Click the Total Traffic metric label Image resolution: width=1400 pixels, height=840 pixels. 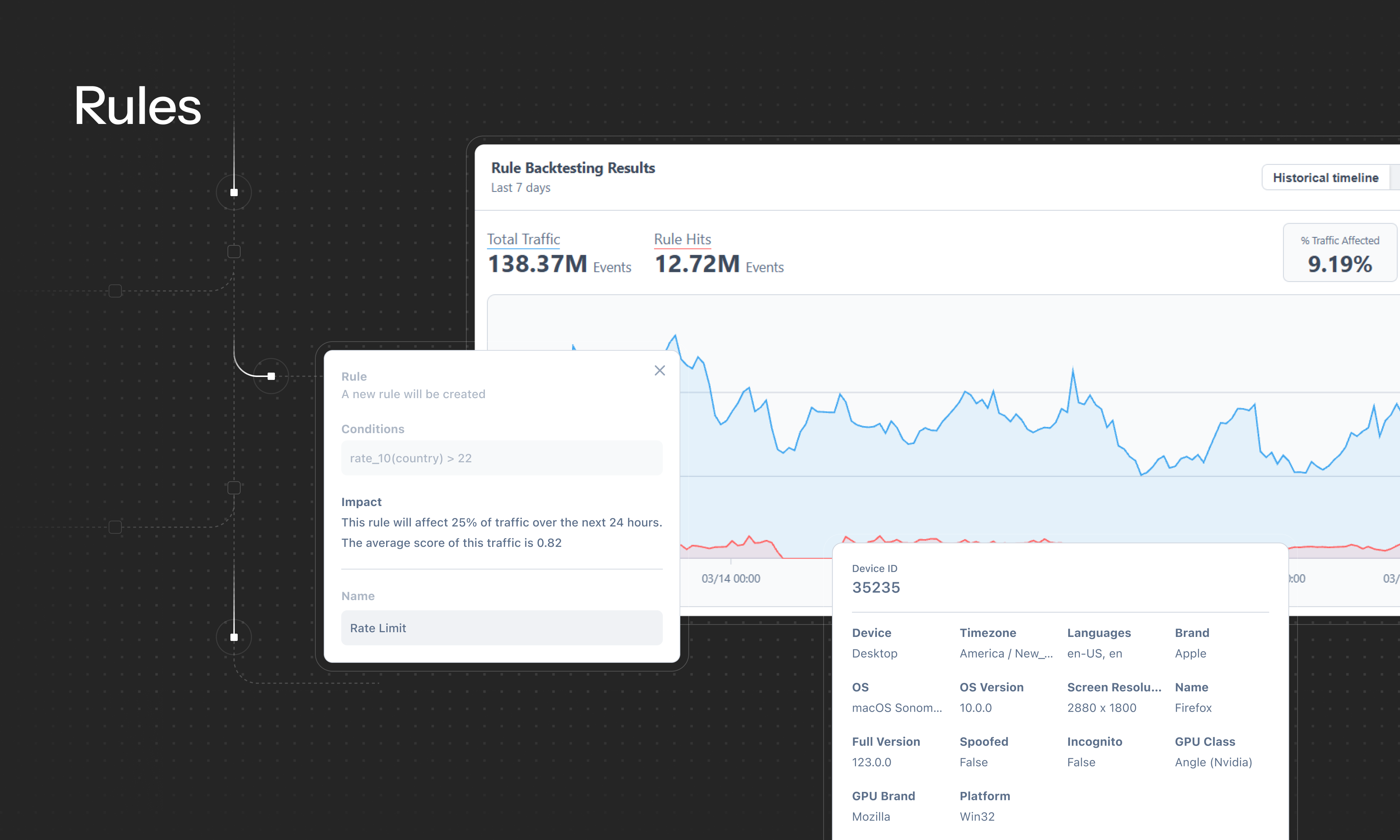tap(524, 240)
